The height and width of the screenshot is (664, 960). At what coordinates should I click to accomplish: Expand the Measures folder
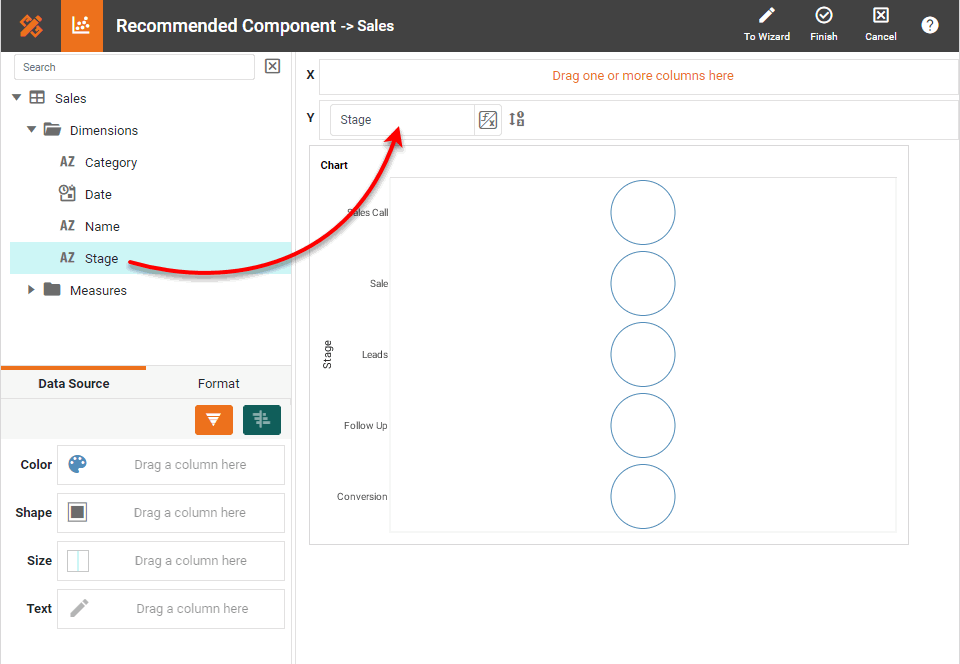(32, 290)
